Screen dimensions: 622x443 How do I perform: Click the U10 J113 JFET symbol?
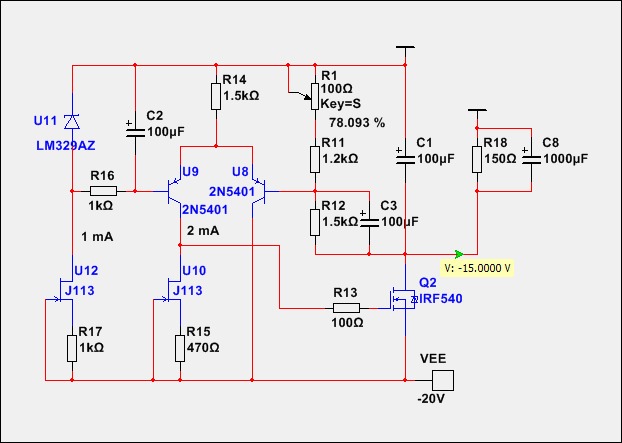[x=171, y=290]
